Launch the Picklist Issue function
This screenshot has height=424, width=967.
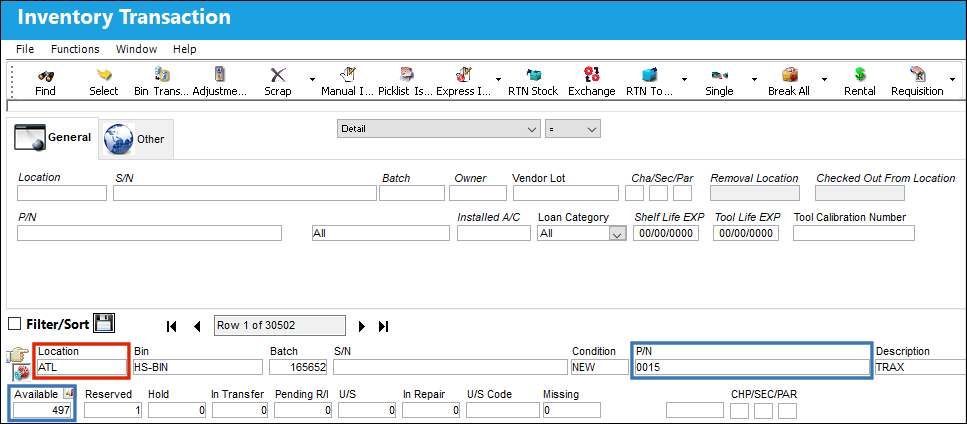[x=406, y=75]
